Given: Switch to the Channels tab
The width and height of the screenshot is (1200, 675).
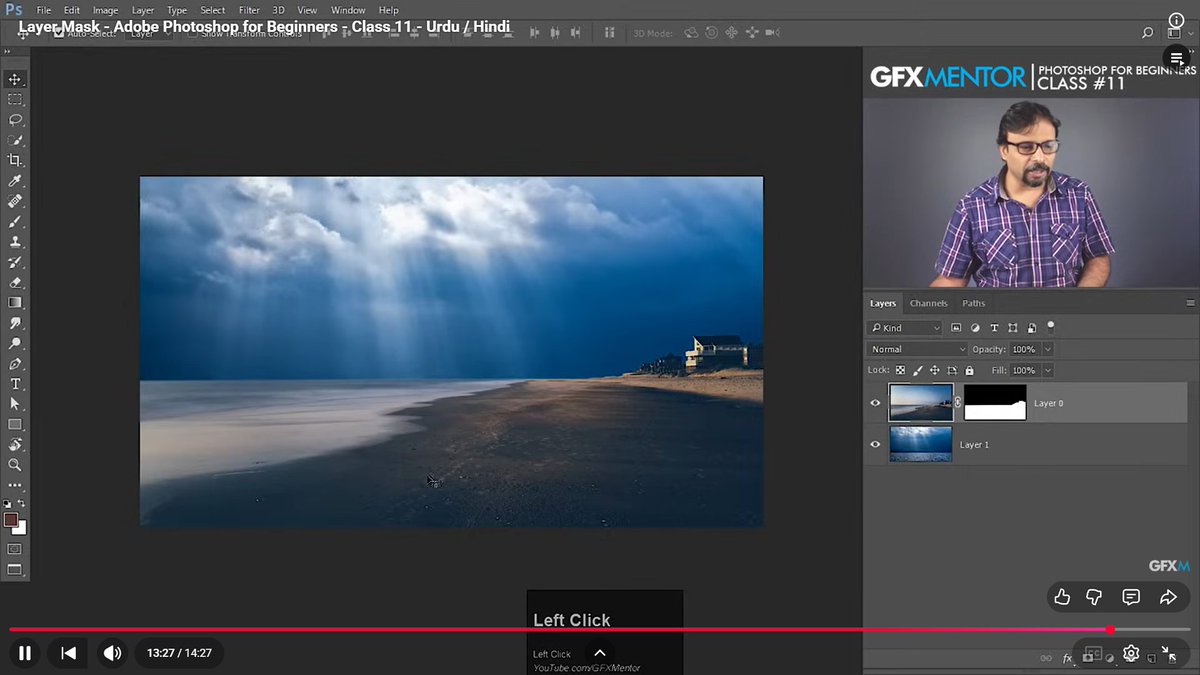Looking at the screenshot, I should pyautogui.click(x=928, y=303).
